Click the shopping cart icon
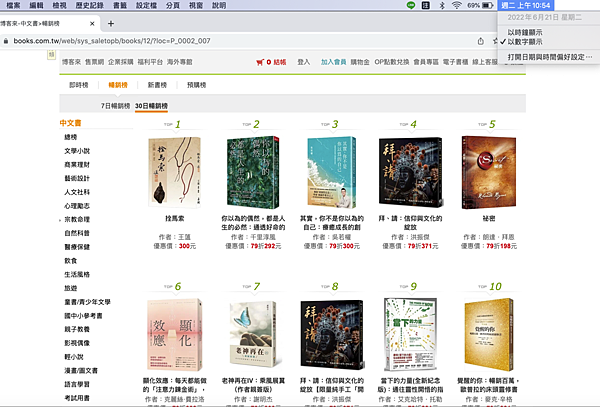 [260, 62]
